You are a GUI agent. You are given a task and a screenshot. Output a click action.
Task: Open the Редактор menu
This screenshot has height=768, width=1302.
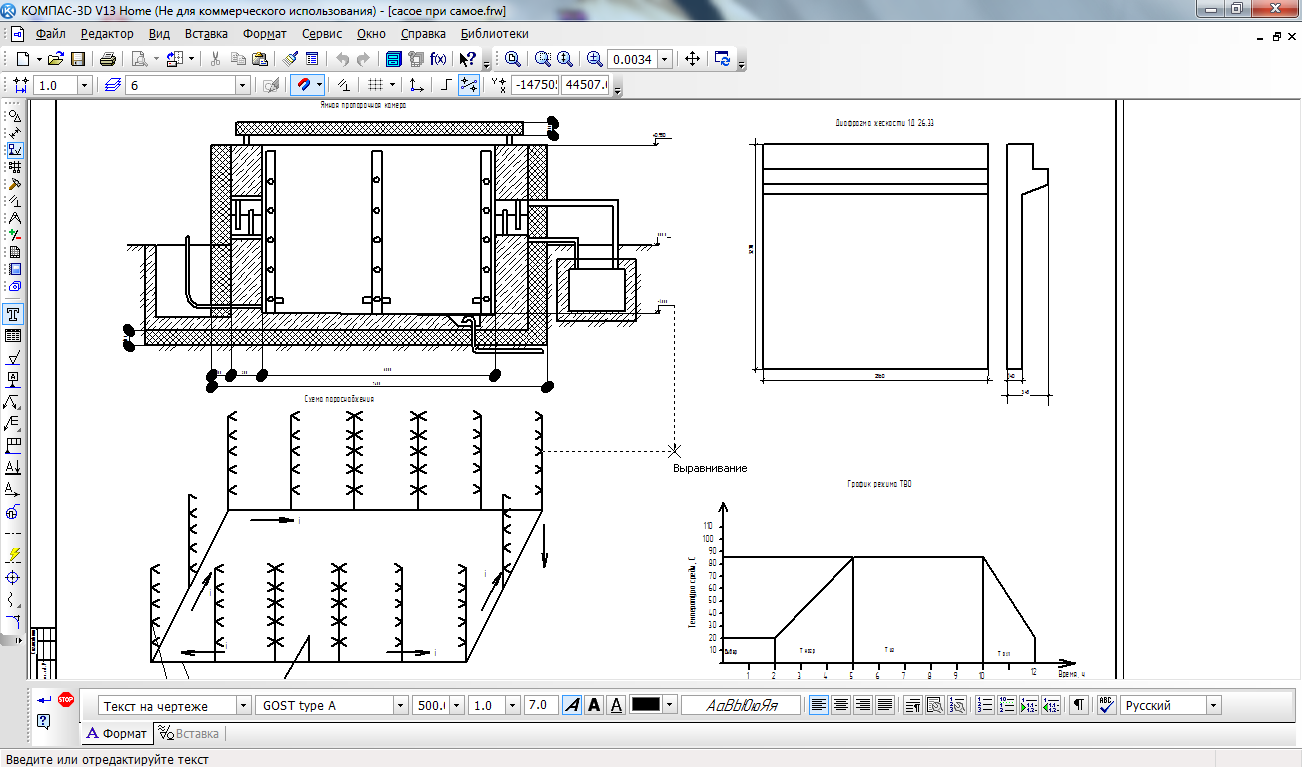click(x=107, y=33)
